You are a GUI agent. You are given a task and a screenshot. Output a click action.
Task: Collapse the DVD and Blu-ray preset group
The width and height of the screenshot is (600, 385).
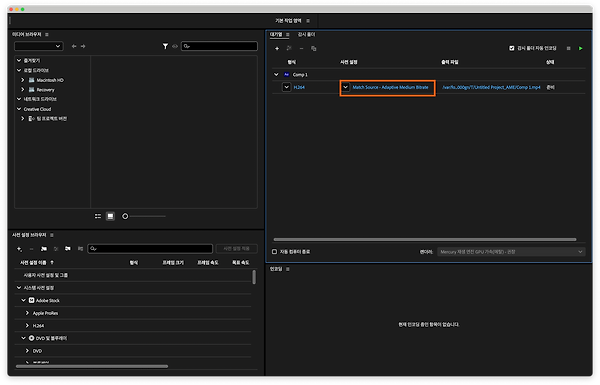tap(23, 339)
